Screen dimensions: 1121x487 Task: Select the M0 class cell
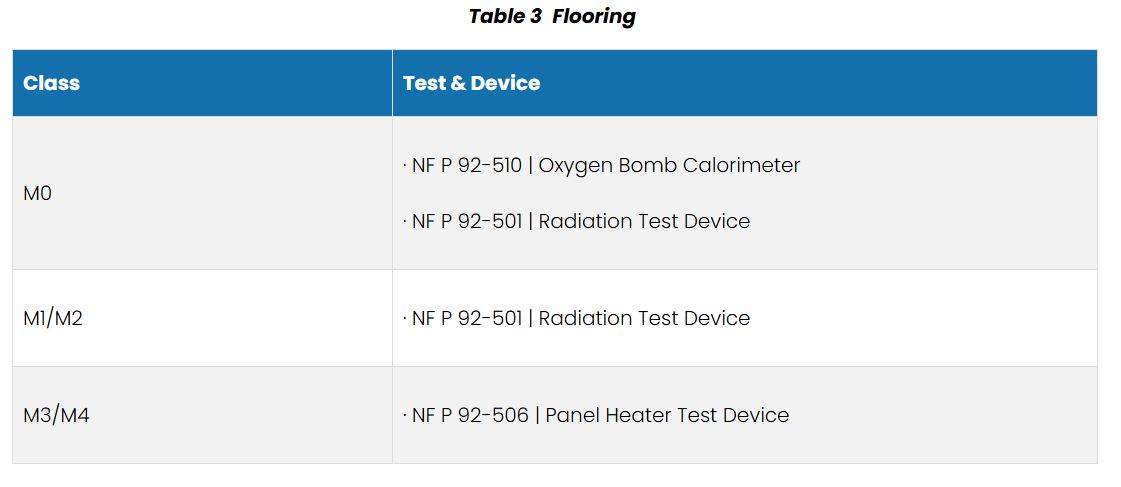pyautogui.click(x=37, y=193)
